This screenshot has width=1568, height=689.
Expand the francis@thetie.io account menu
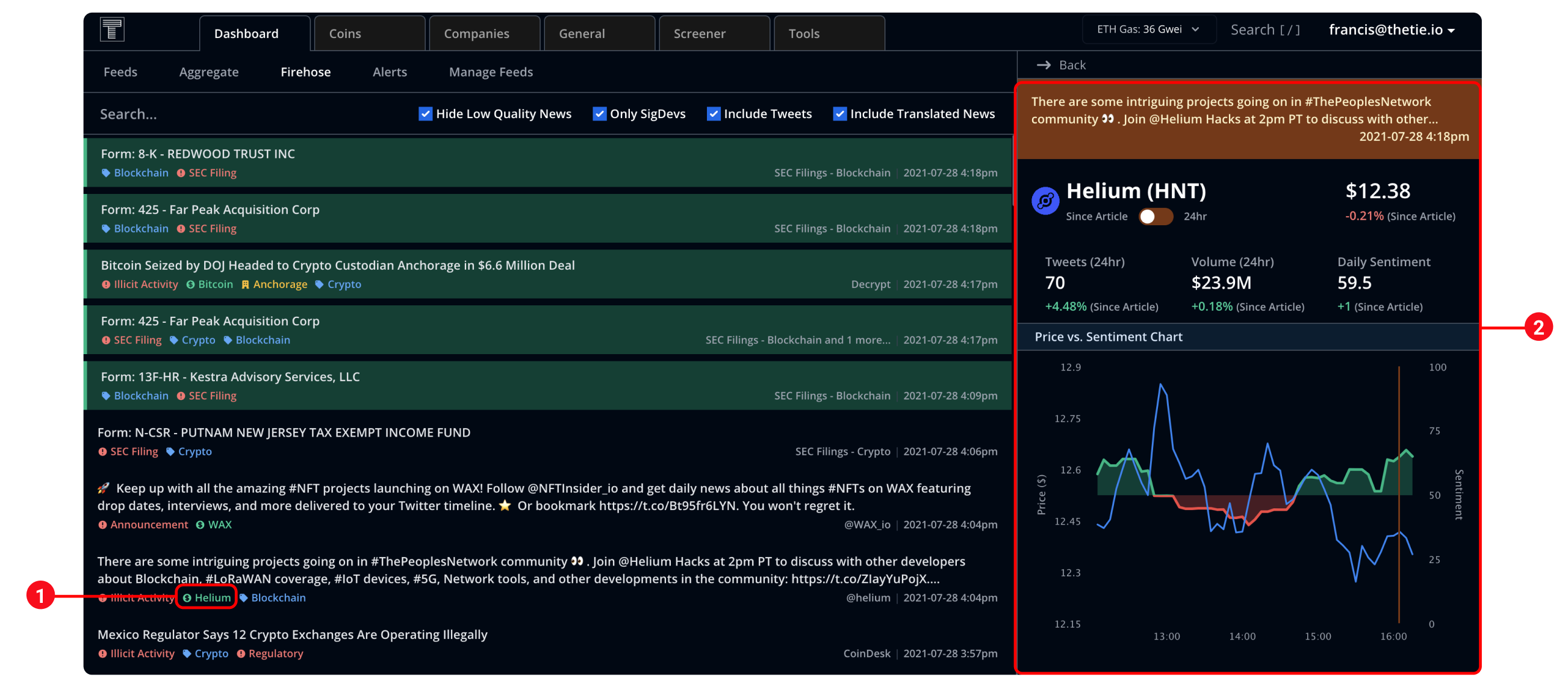pos(1392,30)
